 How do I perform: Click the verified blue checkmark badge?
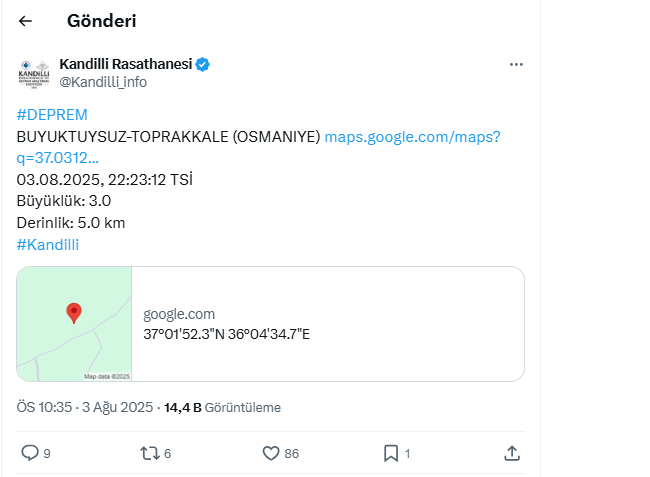coord(202,65)
